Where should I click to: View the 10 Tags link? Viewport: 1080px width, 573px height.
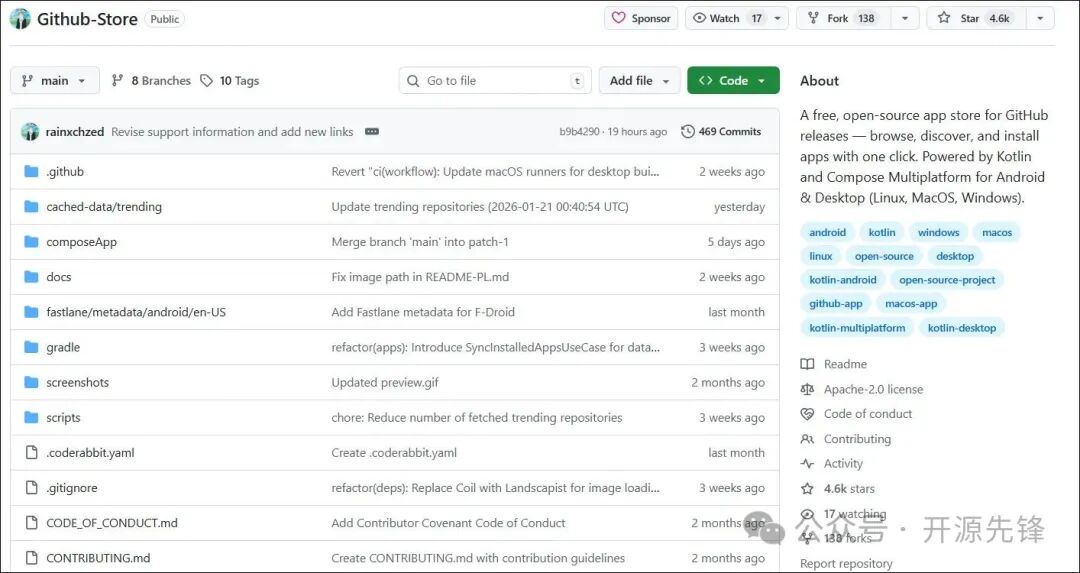229,81
